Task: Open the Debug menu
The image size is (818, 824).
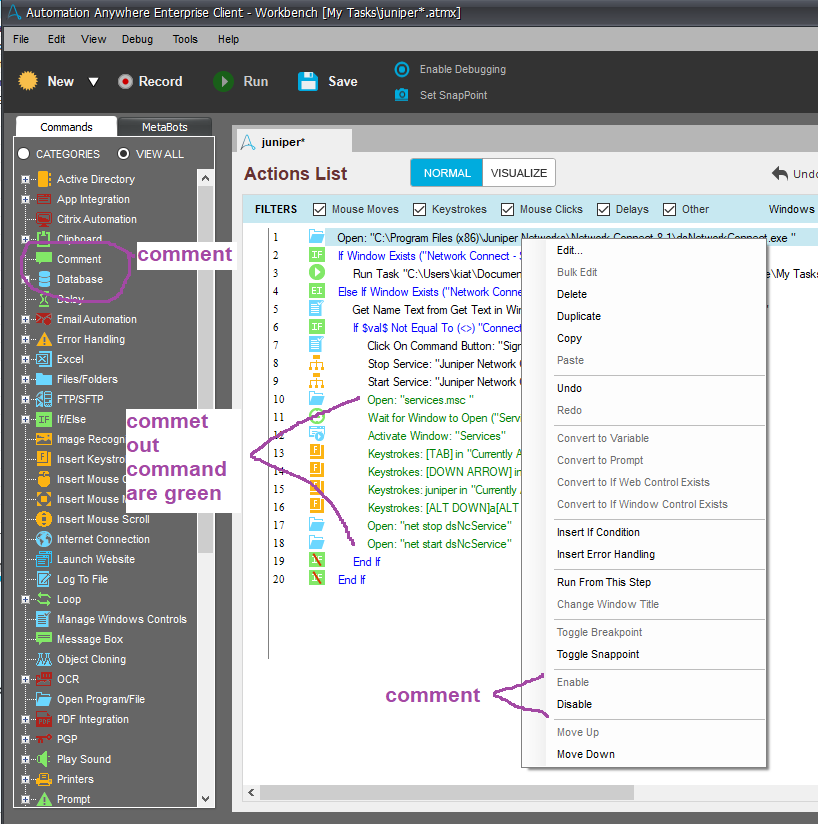Action: point(137,39)
